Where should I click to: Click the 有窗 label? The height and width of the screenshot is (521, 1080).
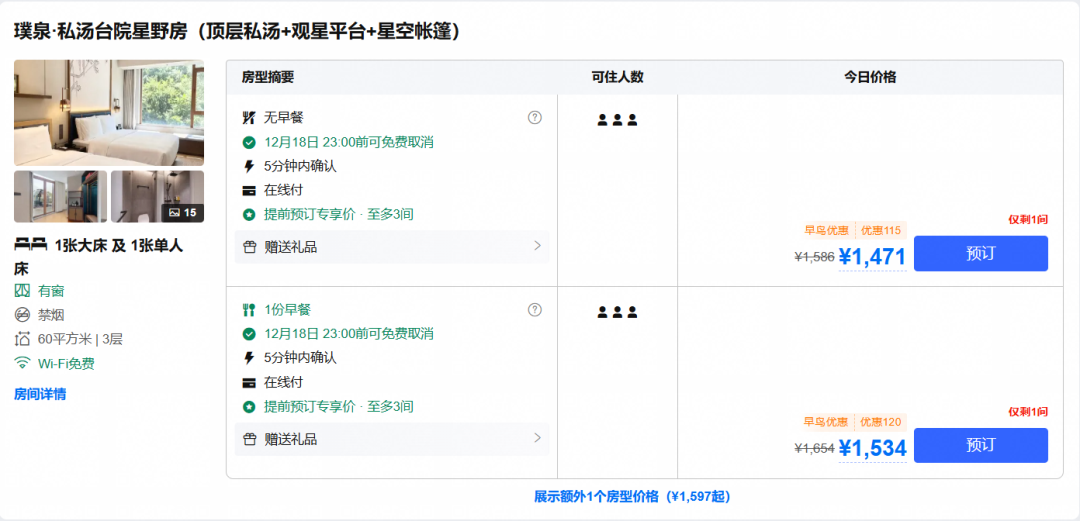51,291
